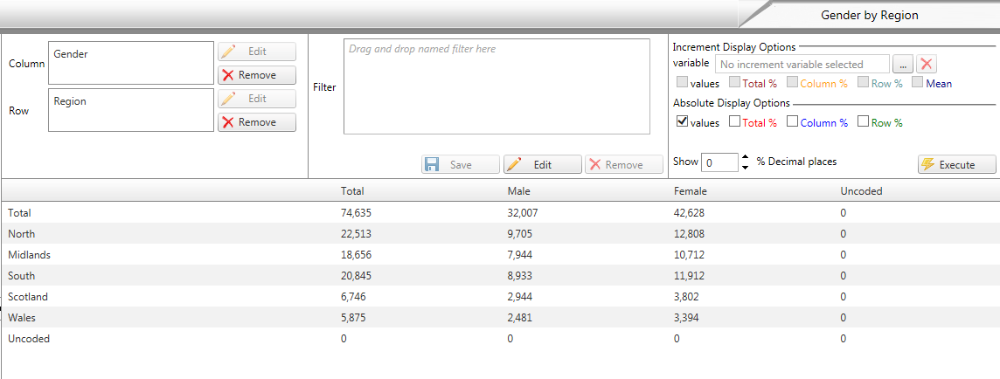Click Midlands total value 18,656

[x=356, y=255]
